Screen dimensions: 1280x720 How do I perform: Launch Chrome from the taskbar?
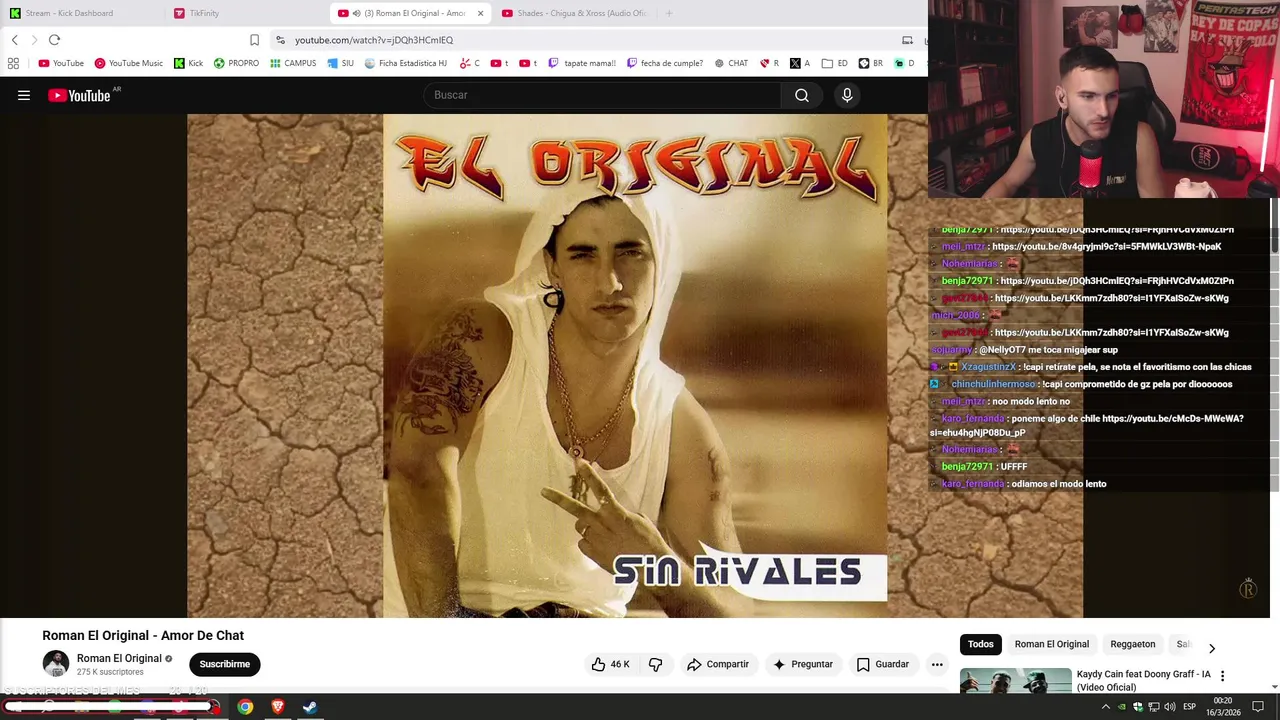click(x=245, y=707)
